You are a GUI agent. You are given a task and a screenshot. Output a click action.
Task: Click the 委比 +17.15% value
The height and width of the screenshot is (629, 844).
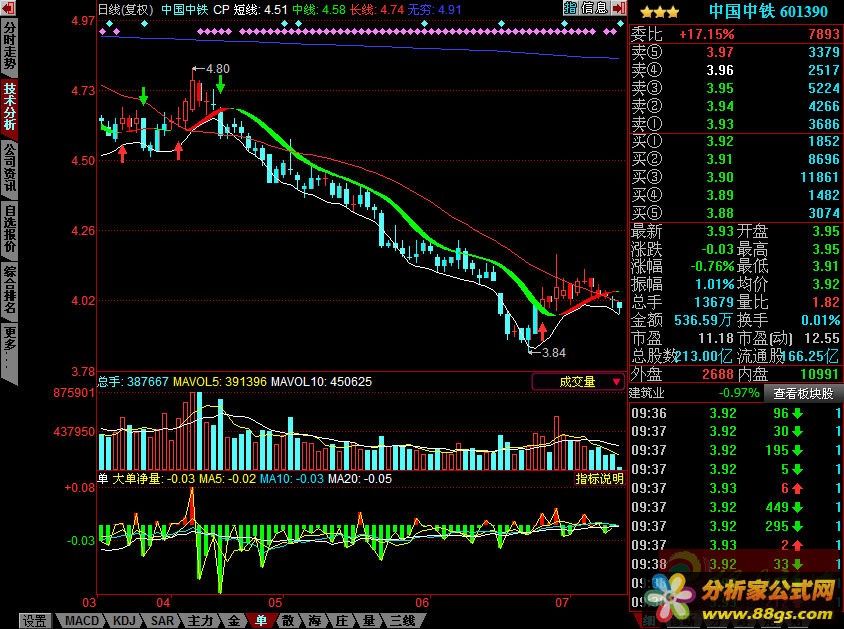click(707, 34)
